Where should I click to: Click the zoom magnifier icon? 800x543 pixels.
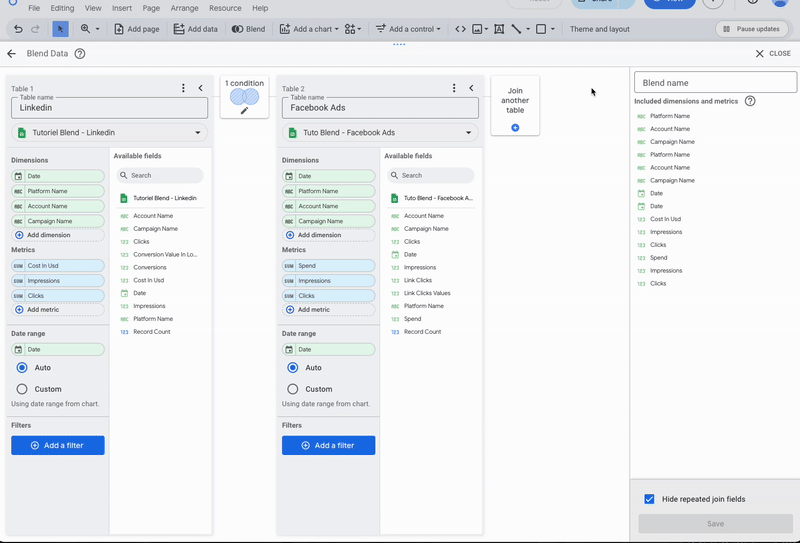[x=85, y=29]
